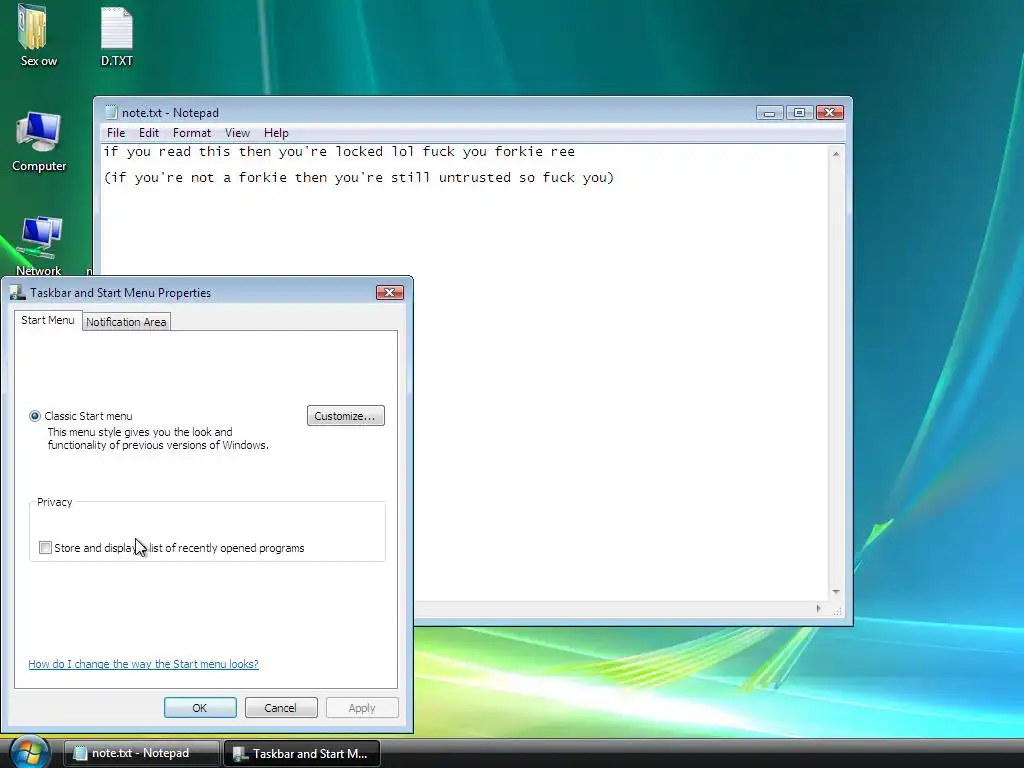Switch to note.txt - Notepad taskbar button
Viewport: 1024px width, 768px height.
141,753
